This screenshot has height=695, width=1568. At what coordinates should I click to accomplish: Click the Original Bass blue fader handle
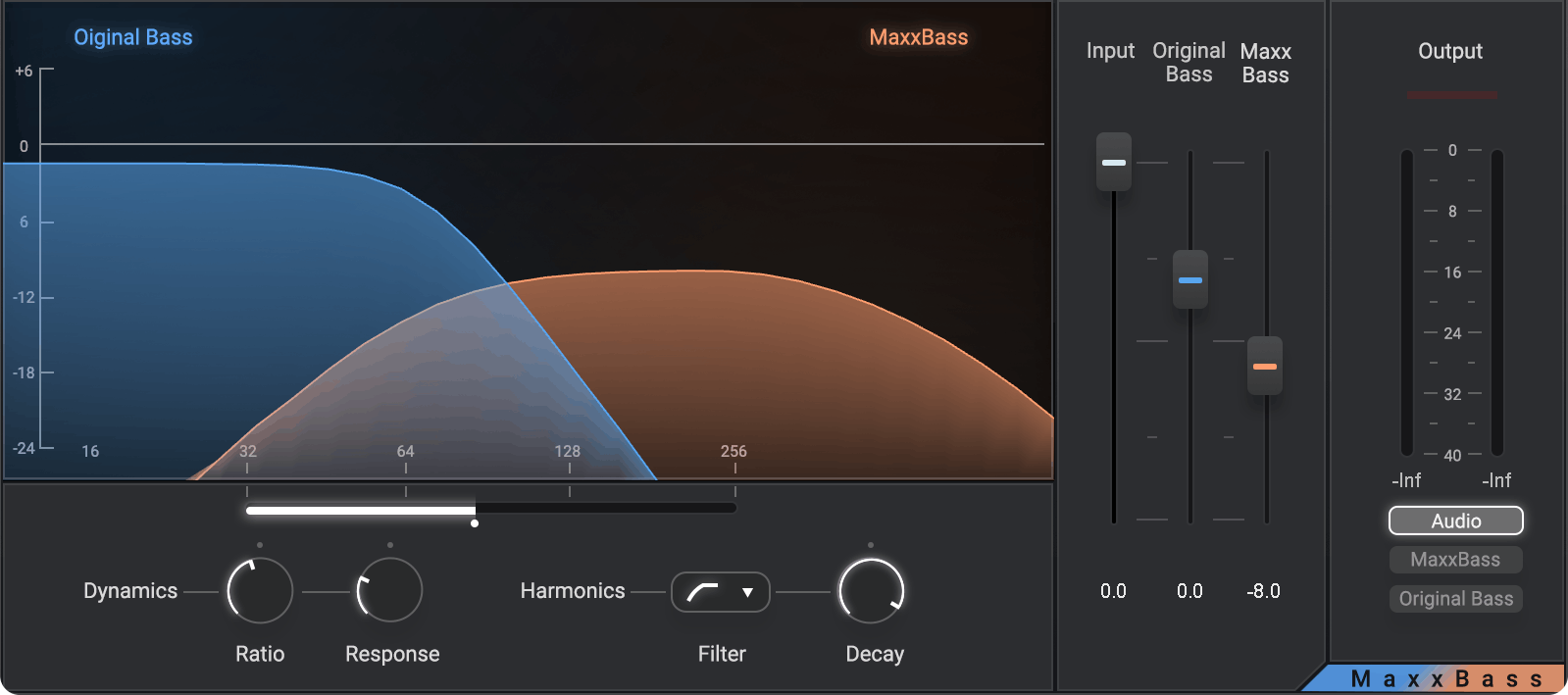pos(1190,279)
